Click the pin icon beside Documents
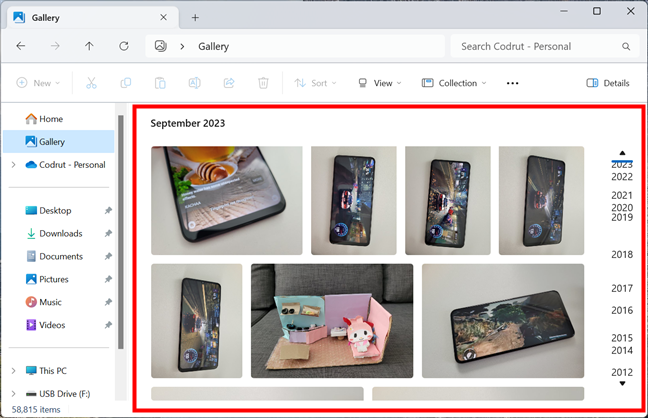 pos(108,256)
